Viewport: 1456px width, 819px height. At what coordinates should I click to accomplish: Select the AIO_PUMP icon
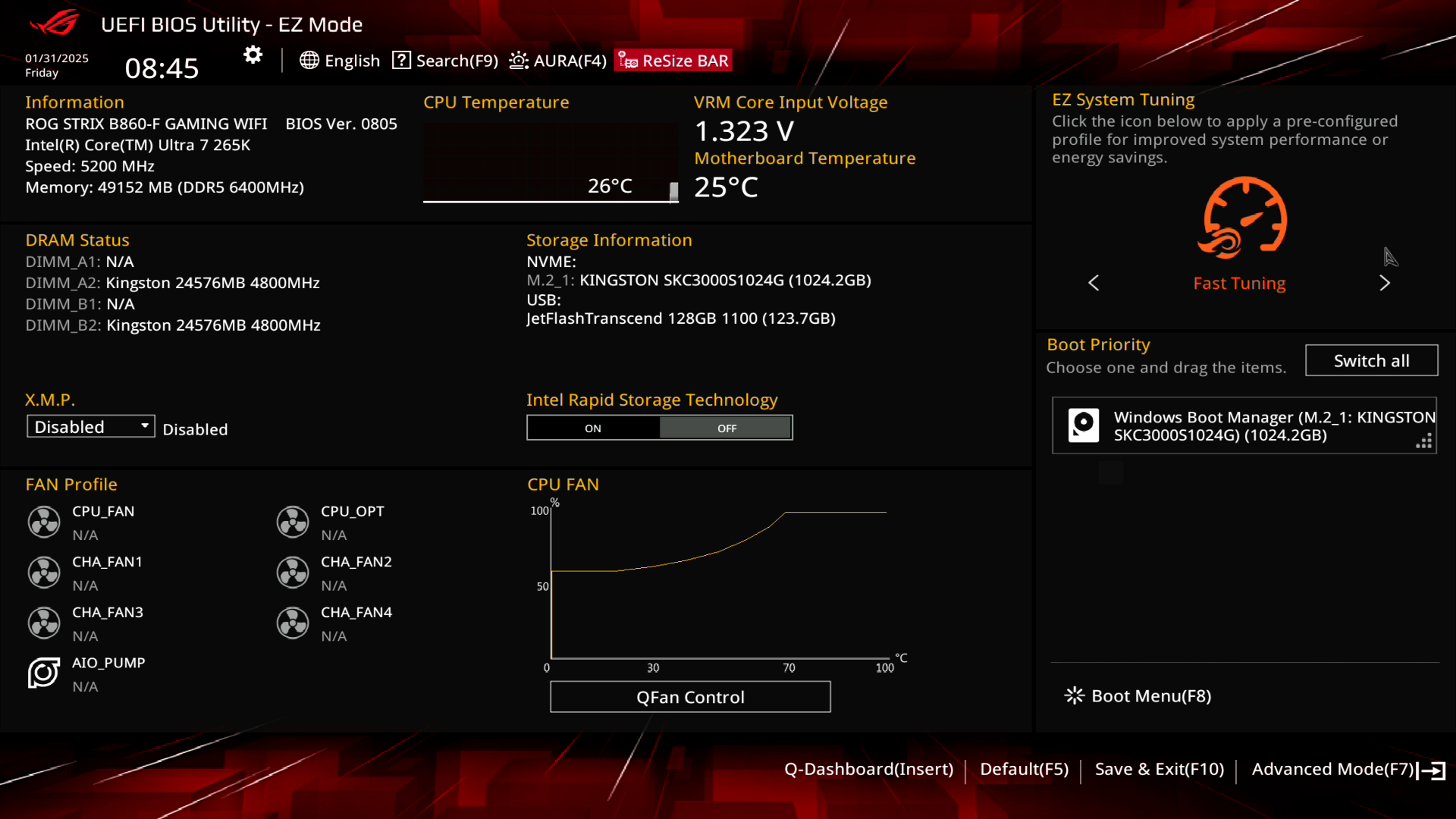coord(44,673)
